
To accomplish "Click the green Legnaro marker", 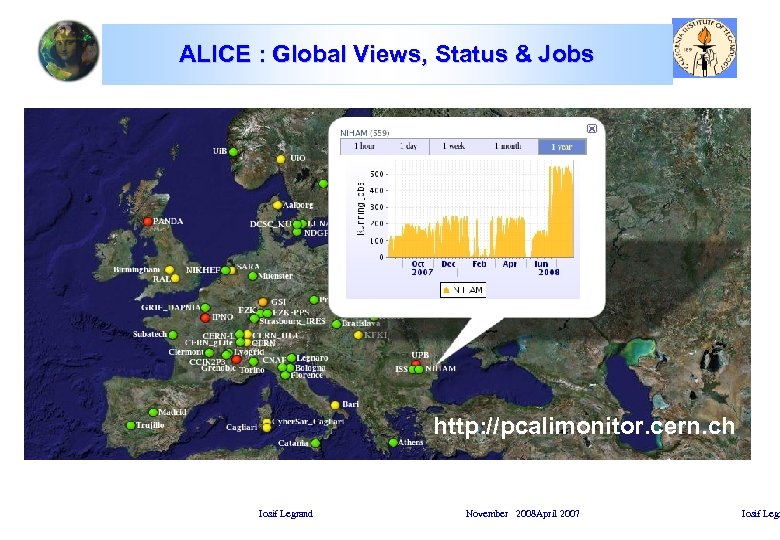I will tap(292, 358).
